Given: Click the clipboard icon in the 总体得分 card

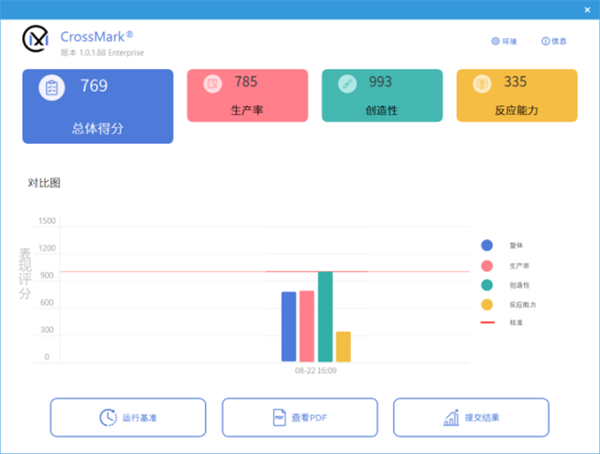Looking at the screenshot, I should tap(52, 88).
